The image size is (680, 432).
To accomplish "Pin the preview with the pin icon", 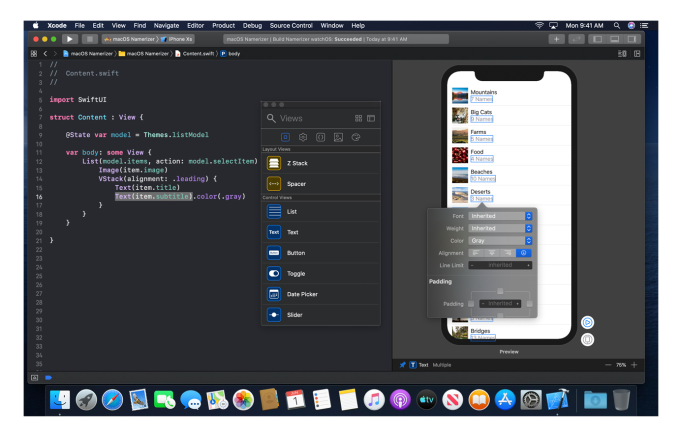I will point(402,365).
